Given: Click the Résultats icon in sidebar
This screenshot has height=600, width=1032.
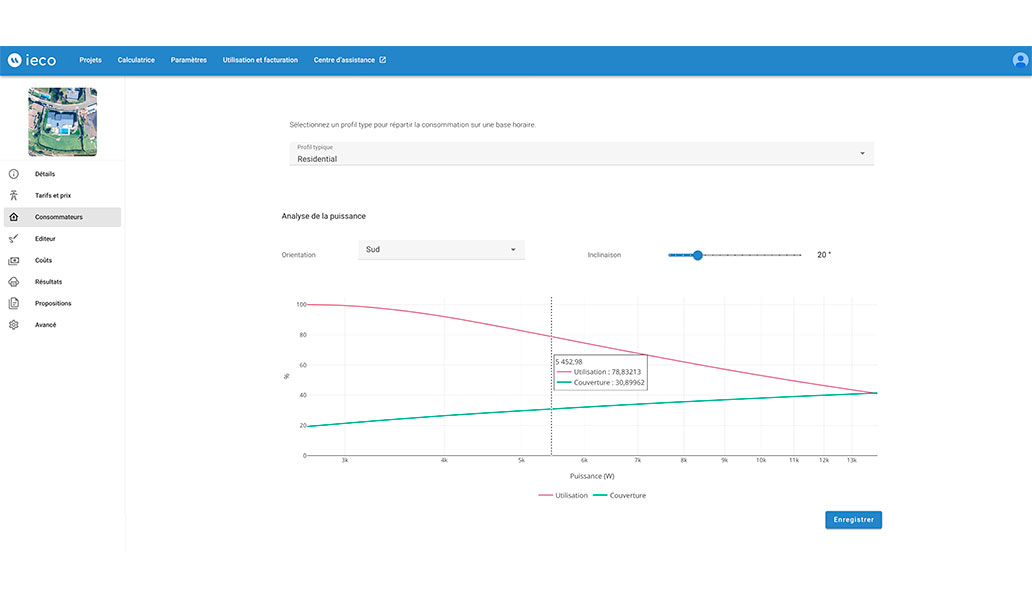Looking at the screenshot, I should [x=13, y=282].
